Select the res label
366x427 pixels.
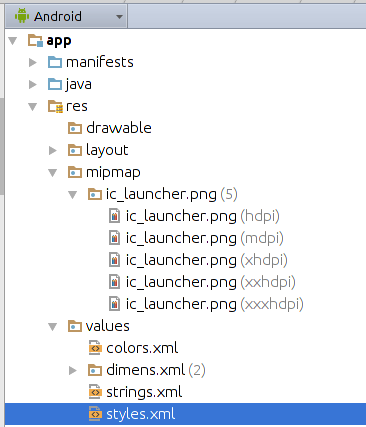[77, 107]
